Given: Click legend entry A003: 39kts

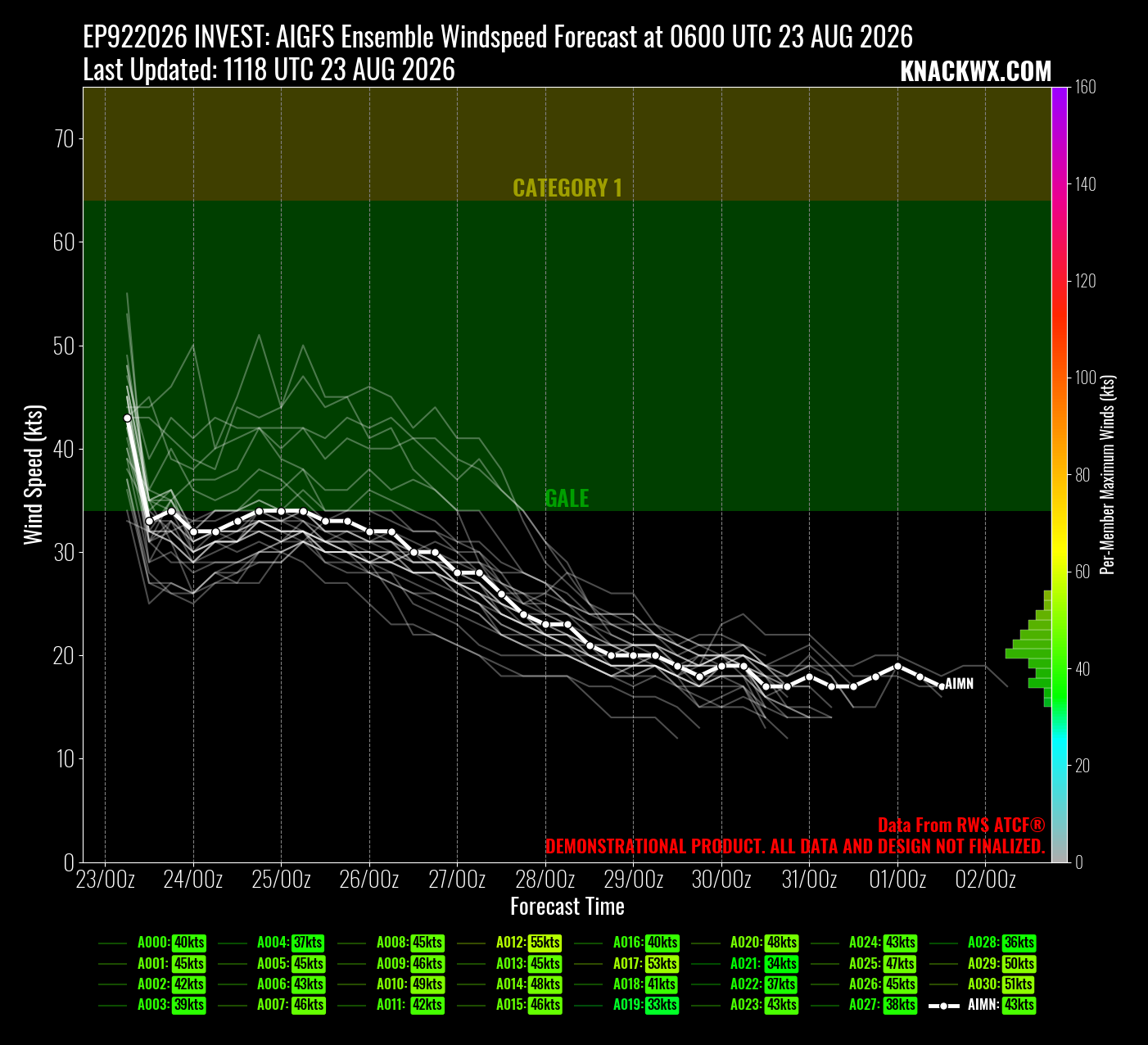Looking at the screenshot, I should [x=153, y=1005].
